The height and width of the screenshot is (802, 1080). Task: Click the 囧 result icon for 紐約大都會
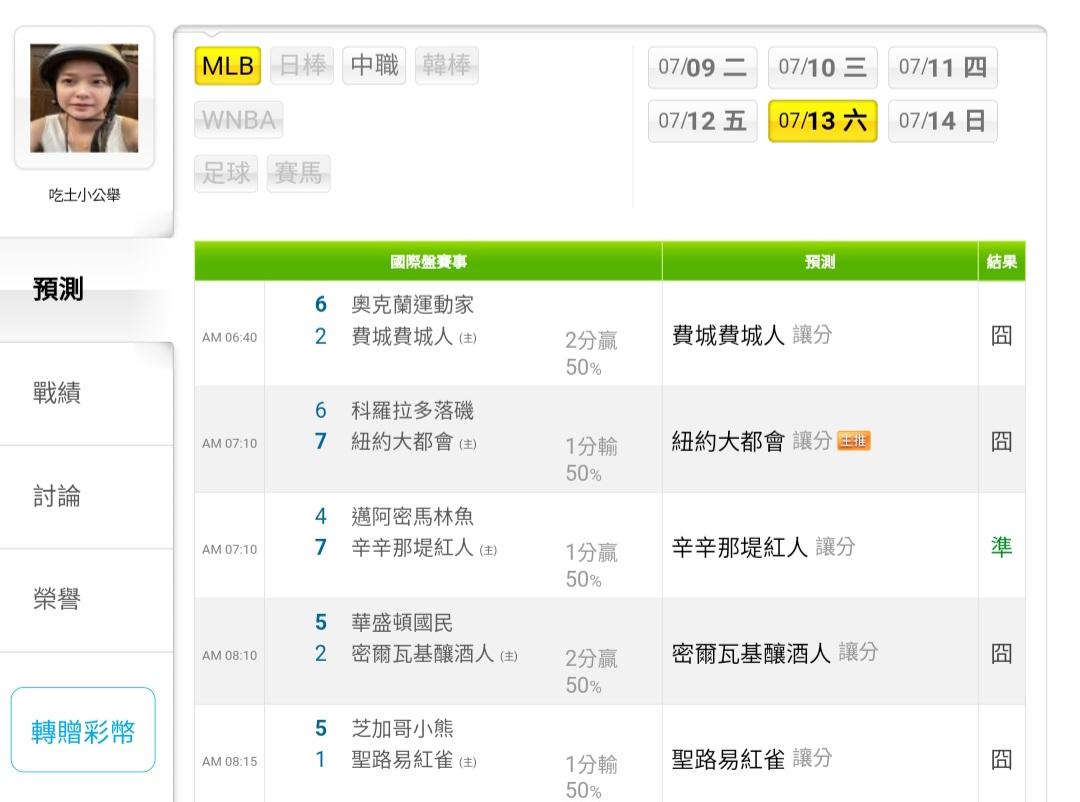click(1001, 442)
